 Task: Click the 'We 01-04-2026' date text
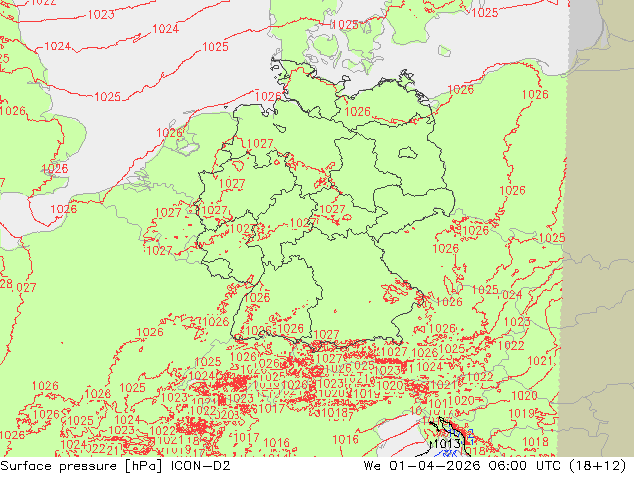tap(422, 466)
